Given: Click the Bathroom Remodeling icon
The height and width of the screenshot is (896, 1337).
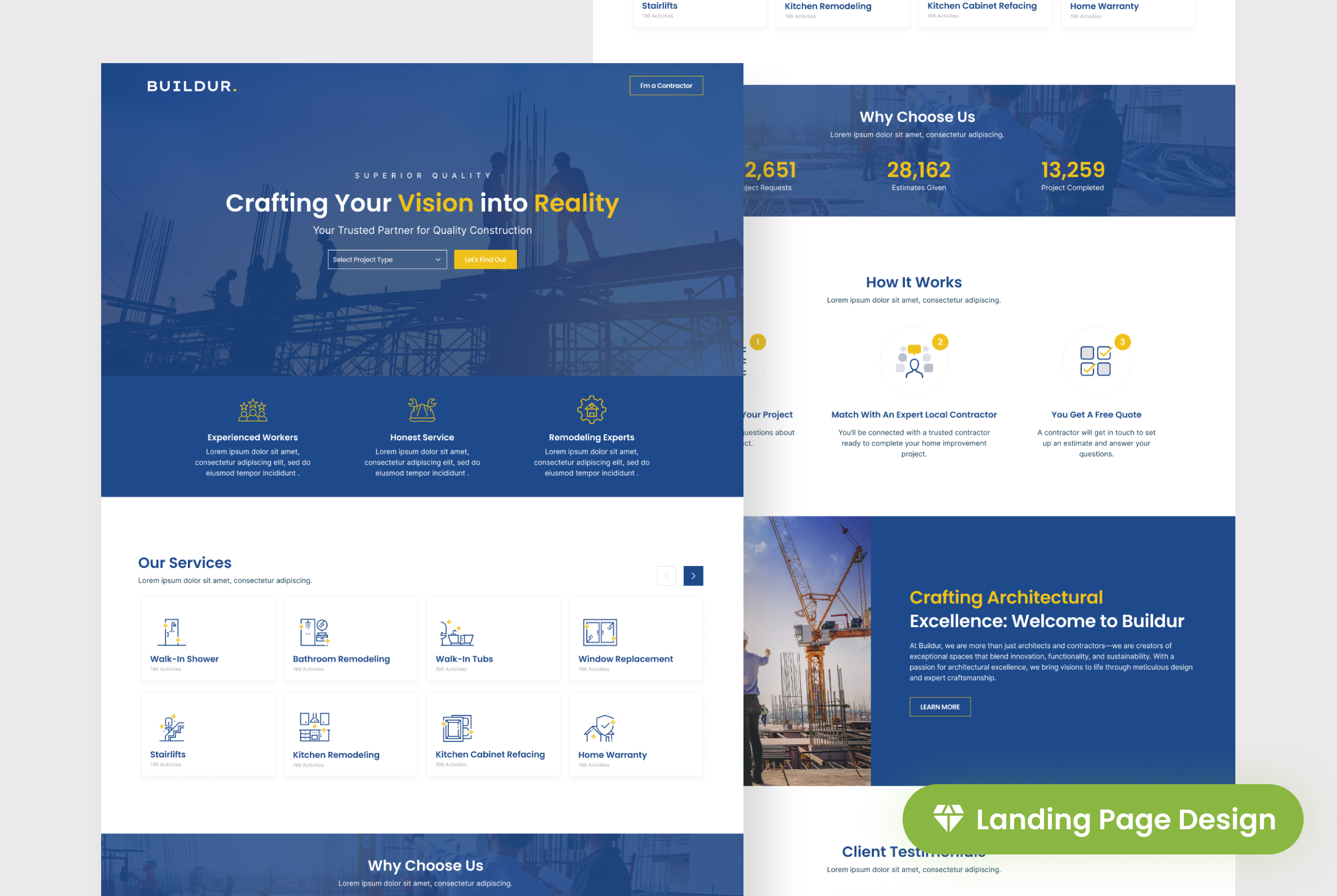Looking at the screenshot, I should pyautogui.click(x=314, y=632).
